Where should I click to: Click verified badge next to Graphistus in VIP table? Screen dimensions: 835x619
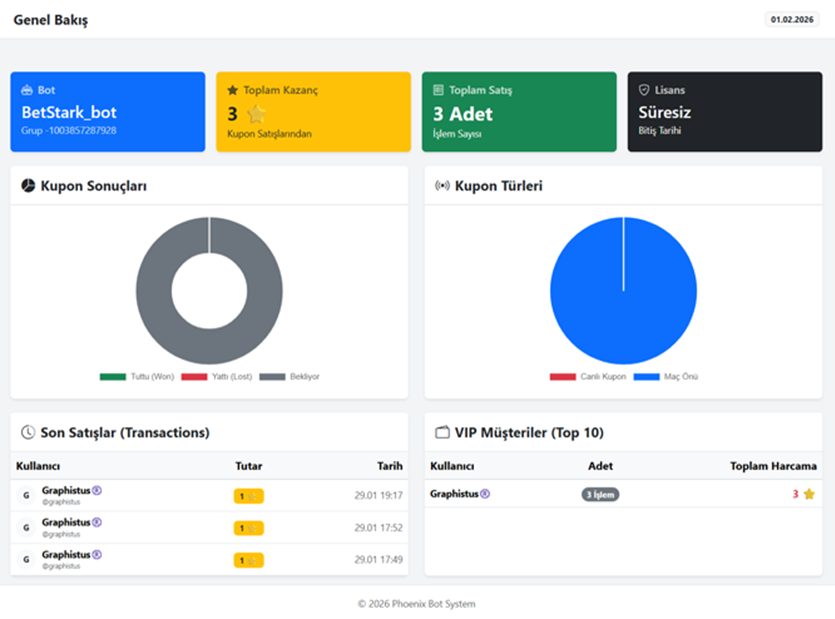tap(485, 494)
